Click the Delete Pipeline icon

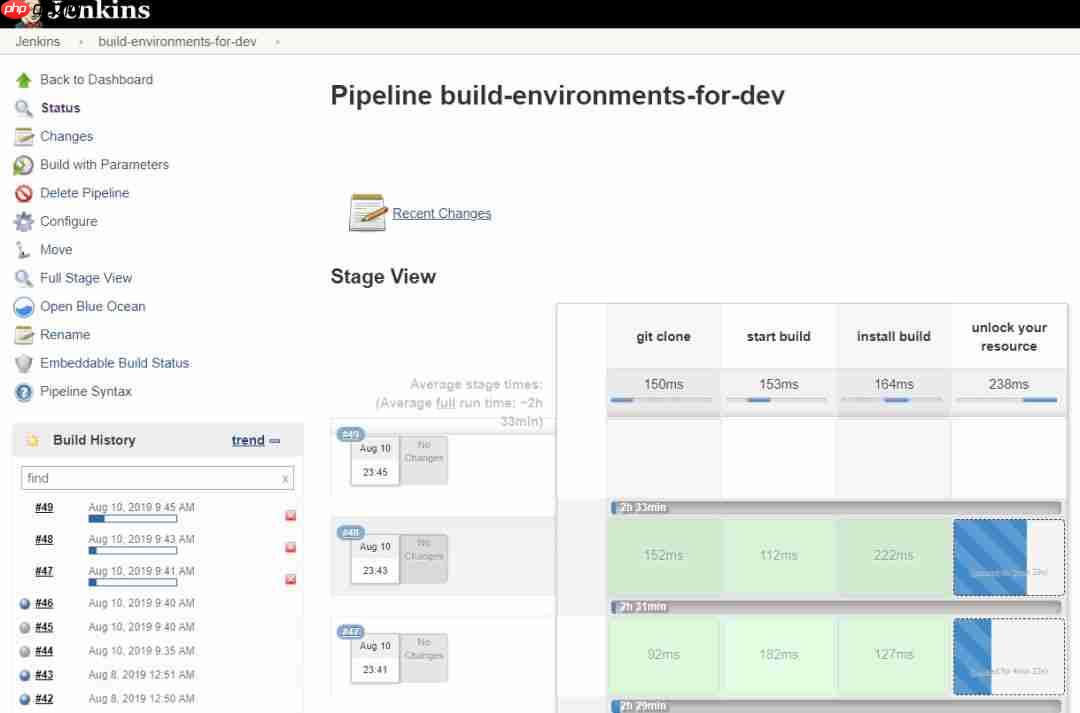[24, 193]
